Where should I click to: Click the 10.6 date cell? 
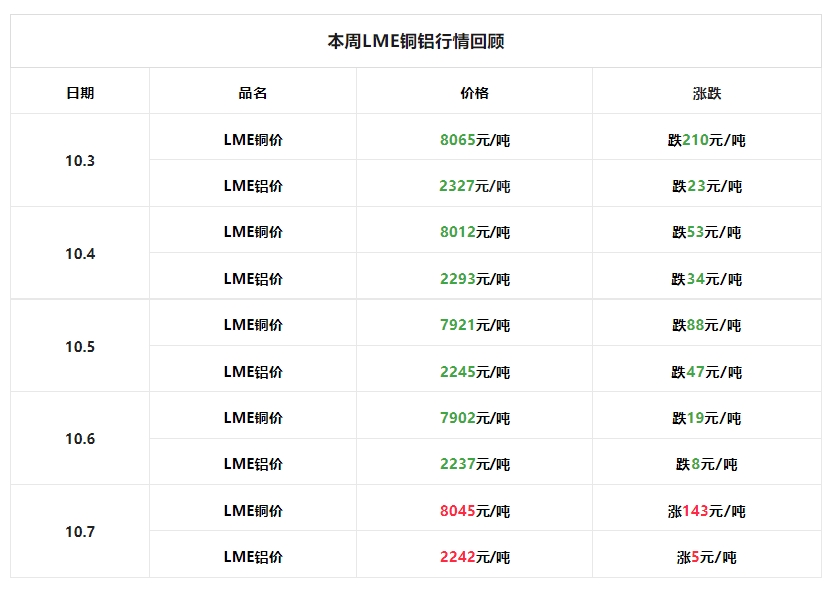pyautogui.click(x=80, y=439)
